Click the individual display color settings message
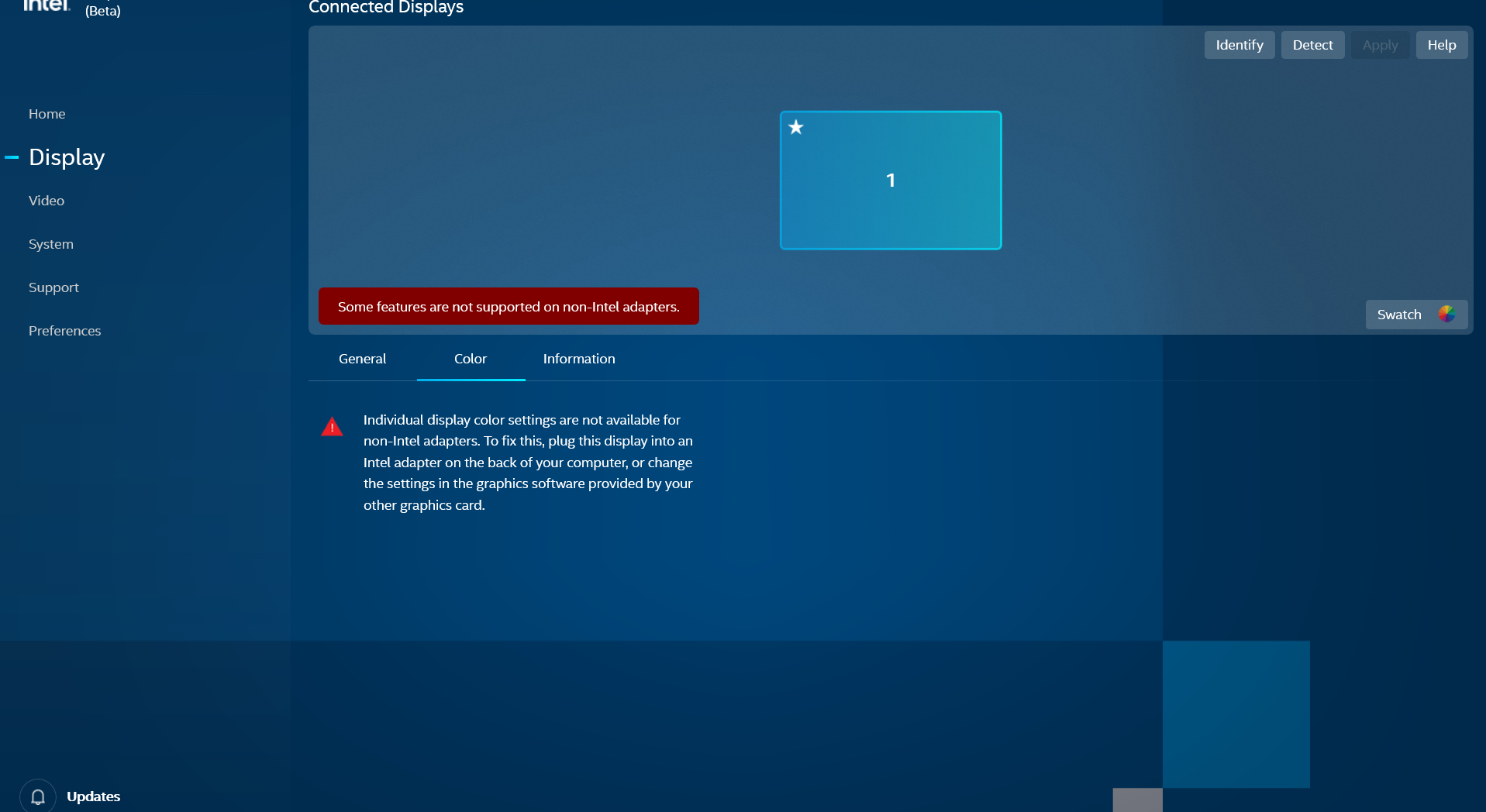The image size is (1486, 812). point(528,463)
